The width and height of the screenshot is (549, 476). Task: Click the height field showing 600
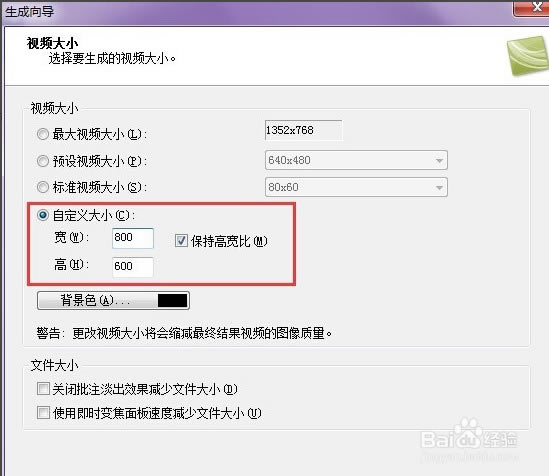click(133, 267)
